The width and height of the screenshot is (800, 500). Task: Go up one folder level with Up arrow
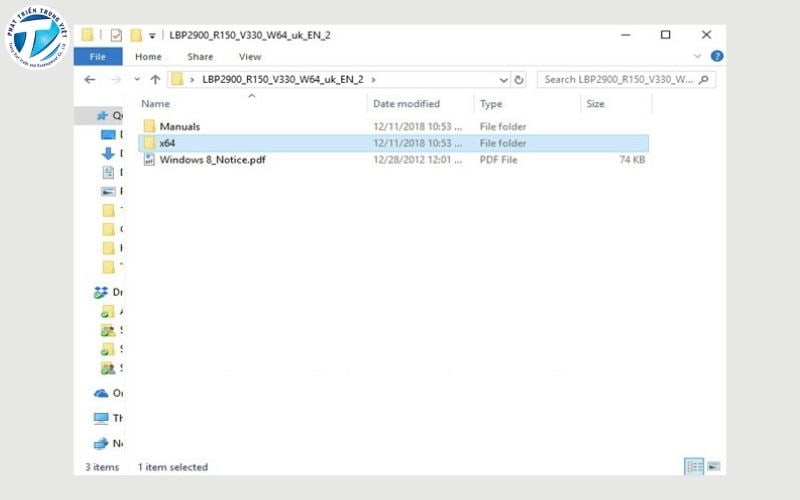(x=155, y=79)
